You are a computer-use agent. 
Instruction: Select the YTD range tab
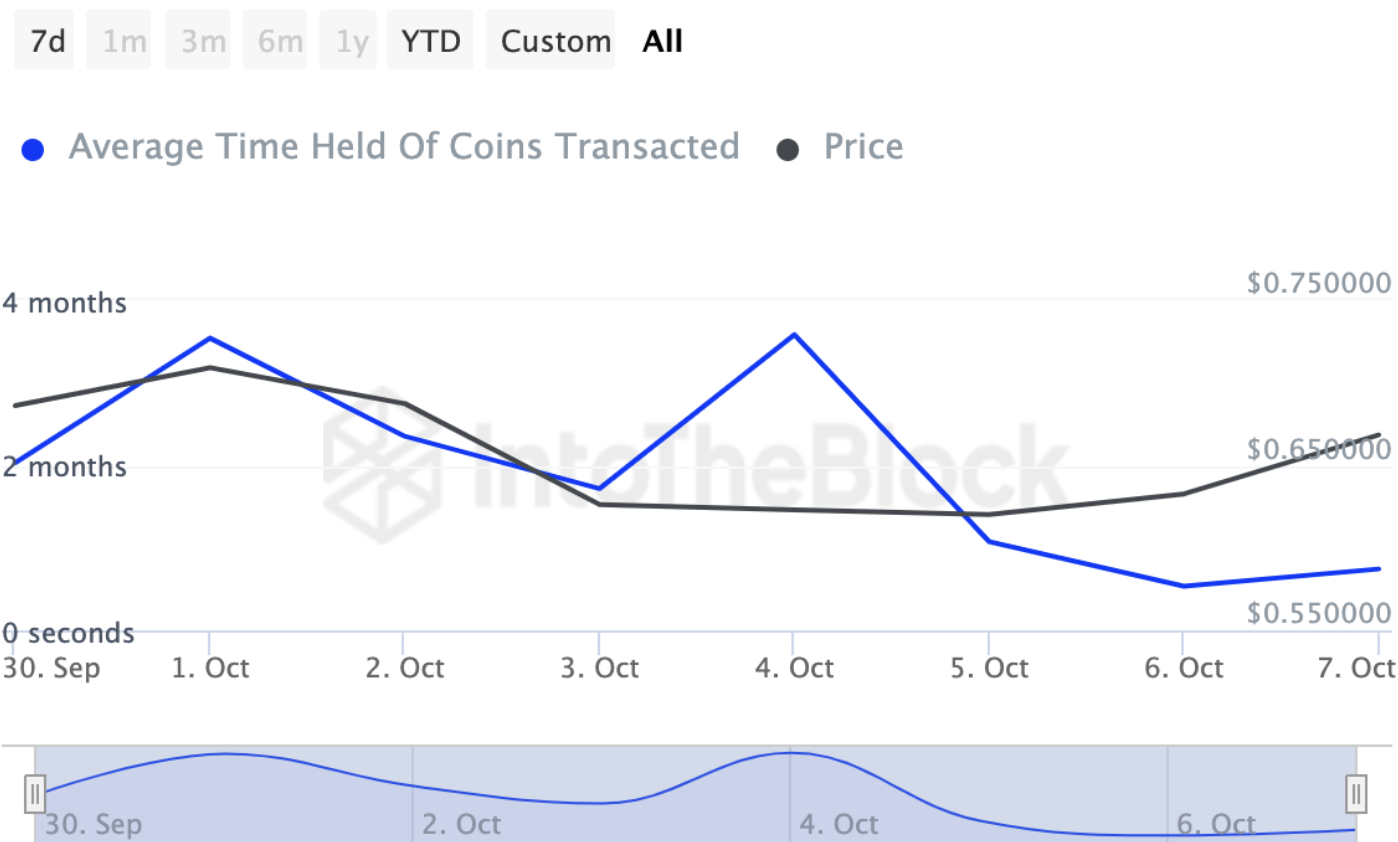click(x=430, y=42)
